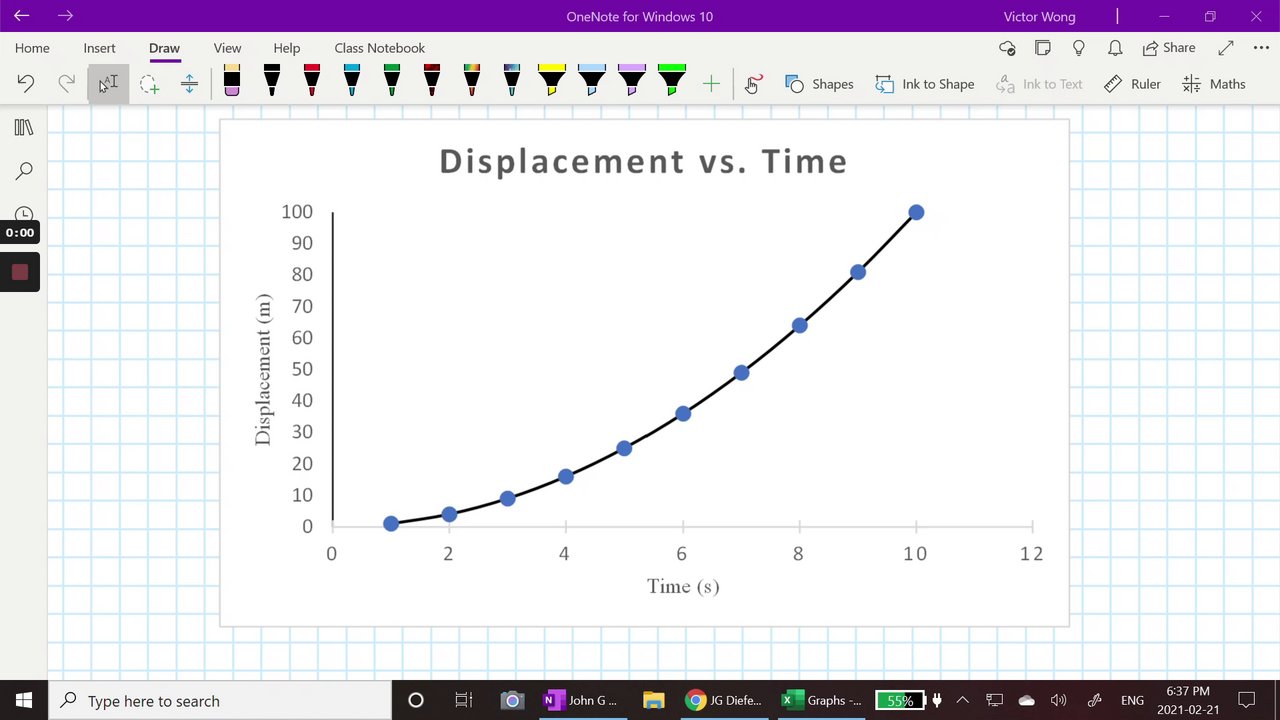
Task: Click the Windows Start button
Action: pyautogui.click(x=24, y=700)
